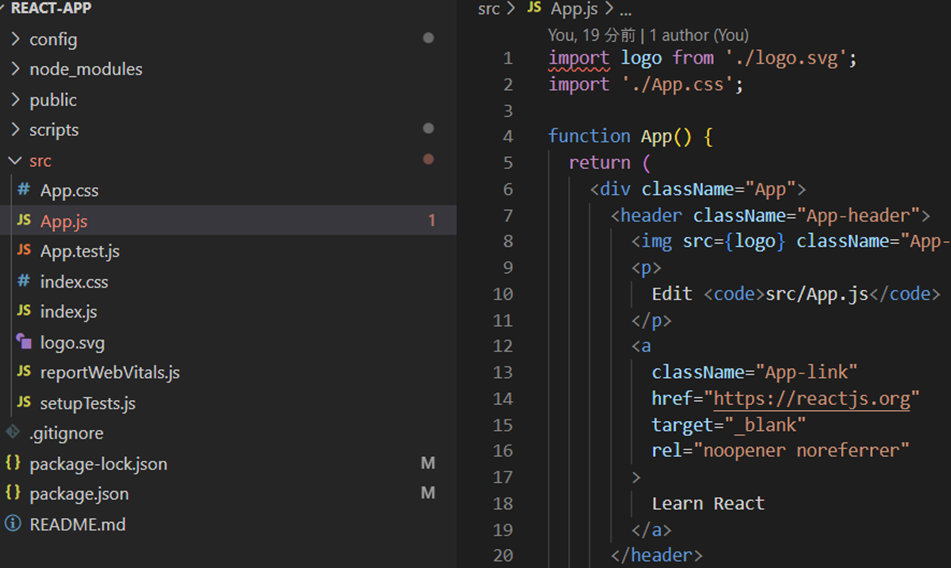Expand the node_modules folder chevron
Image resolution: width=951 pixels, height=568 pixels.
(x=15, y=68)
